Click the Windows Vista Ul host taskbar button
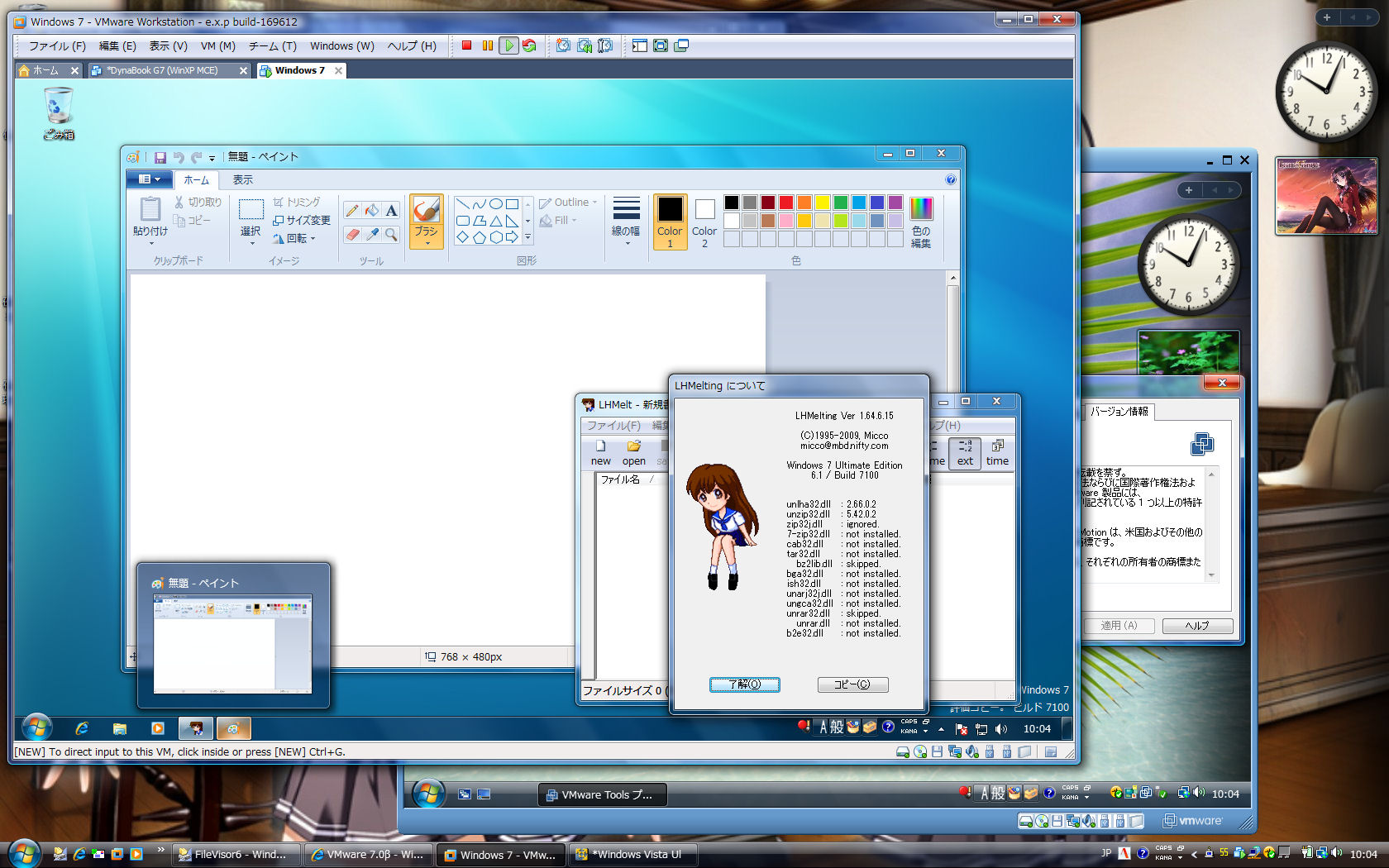The height and width of the screenshot is (868, 1389). tap(635, 855)
